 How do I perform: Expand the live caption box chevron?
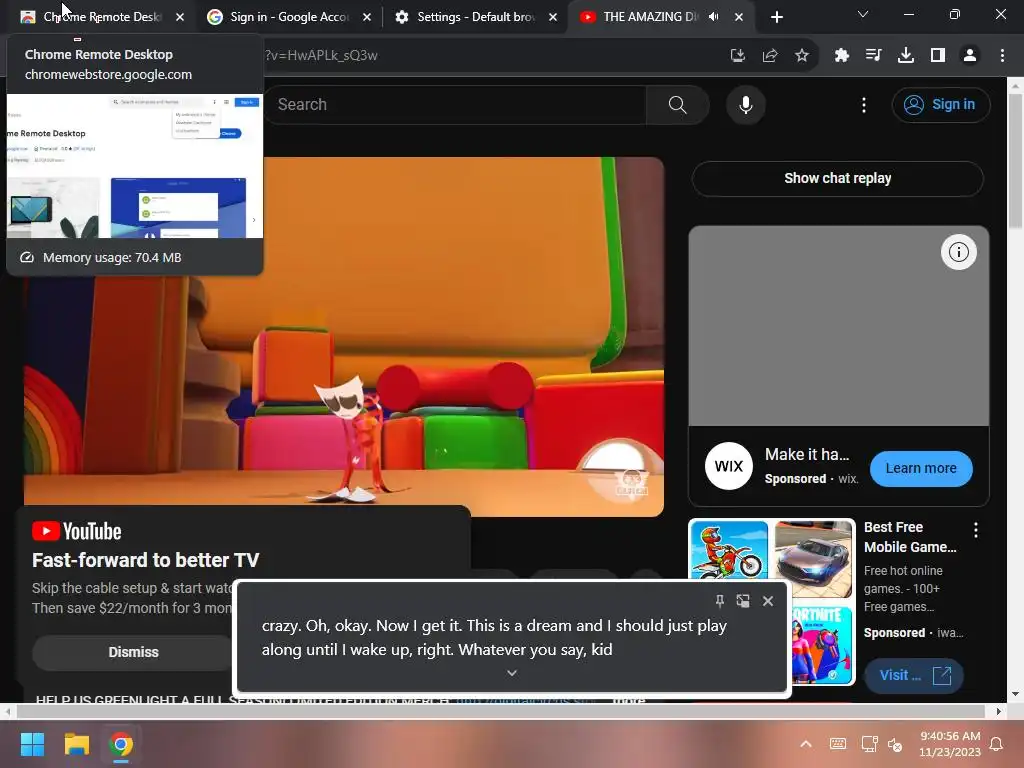click(x=512, y=673)
